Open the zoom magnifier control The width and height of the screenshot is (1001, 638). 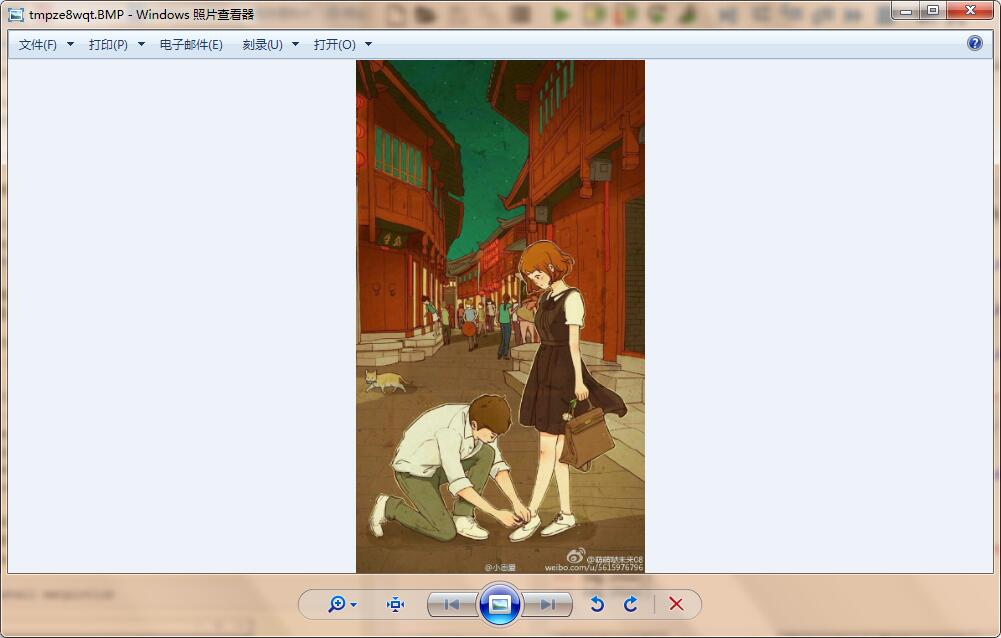tap(336, 604)
